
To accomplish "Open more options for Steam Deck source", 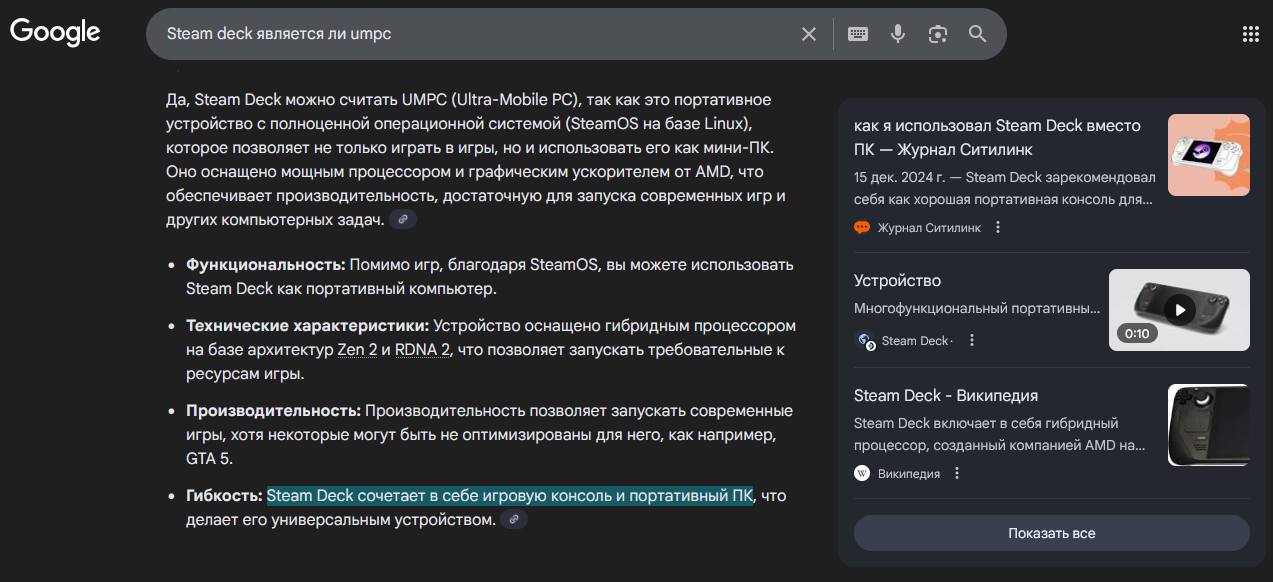I will tap(971, 341).
